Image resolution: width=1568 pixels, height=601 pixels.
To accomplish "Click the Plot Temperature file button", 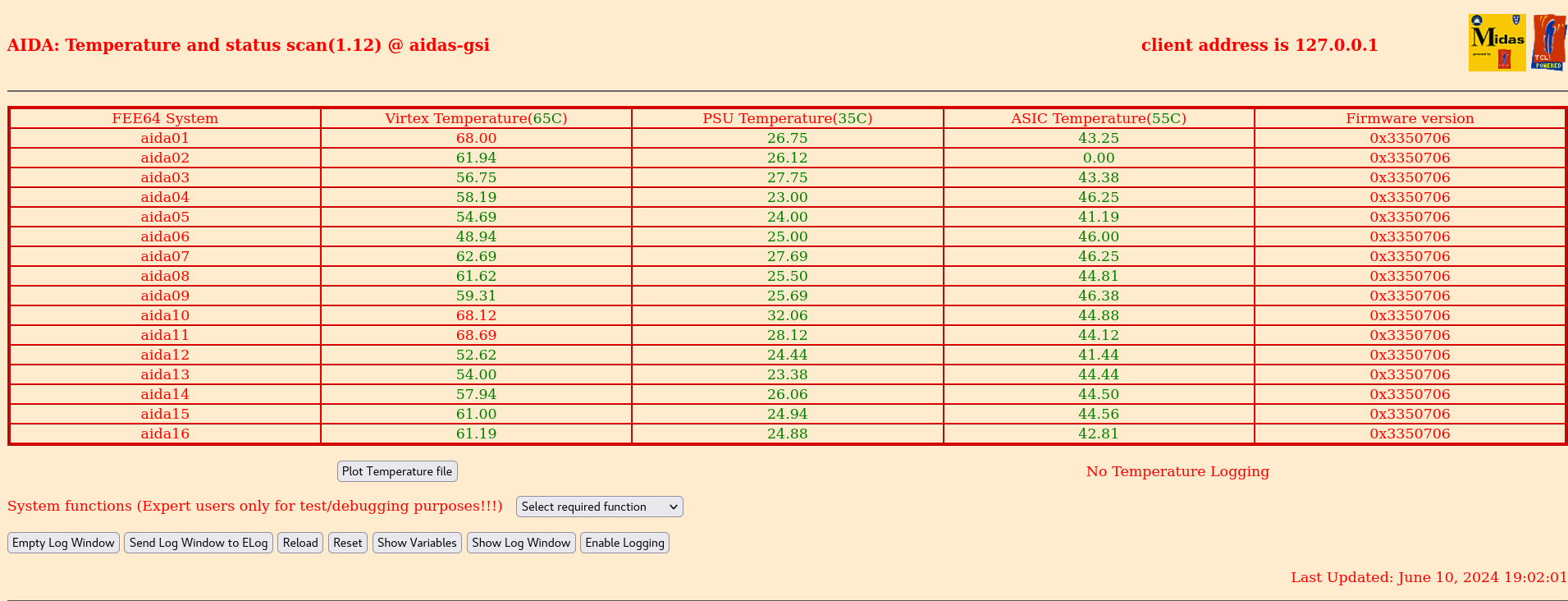I will (x=397, y=471).
